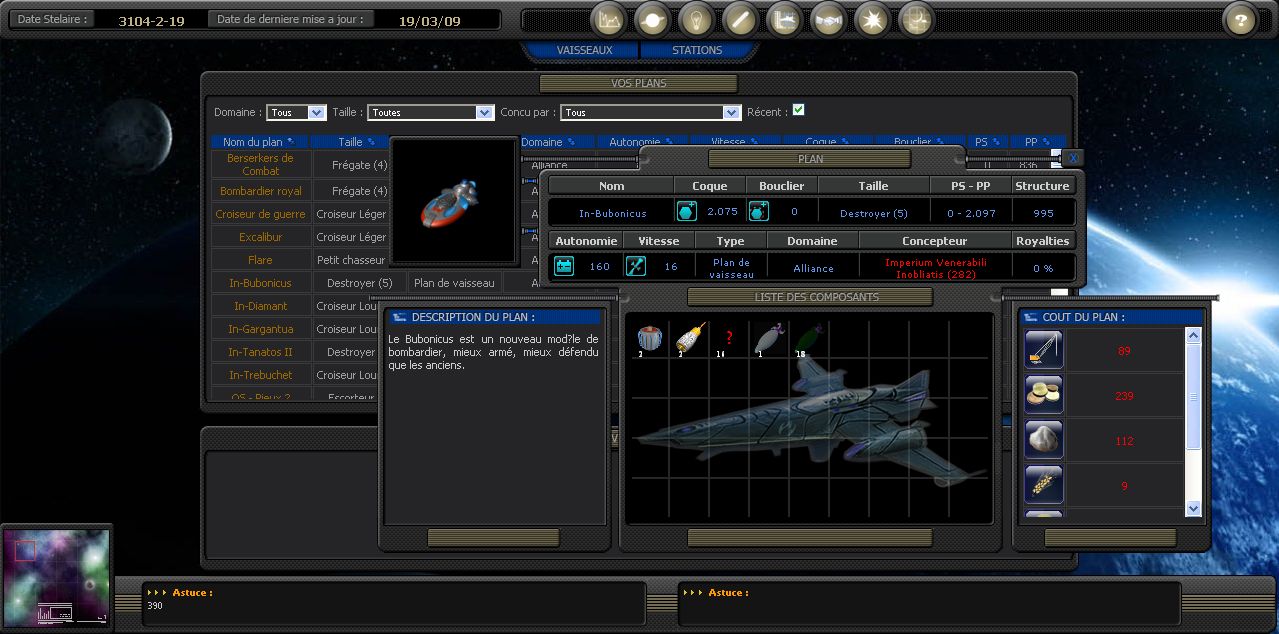Open the Croiseur de guerre plan
The image size is (1279, 634).
[x=261, y=214]
